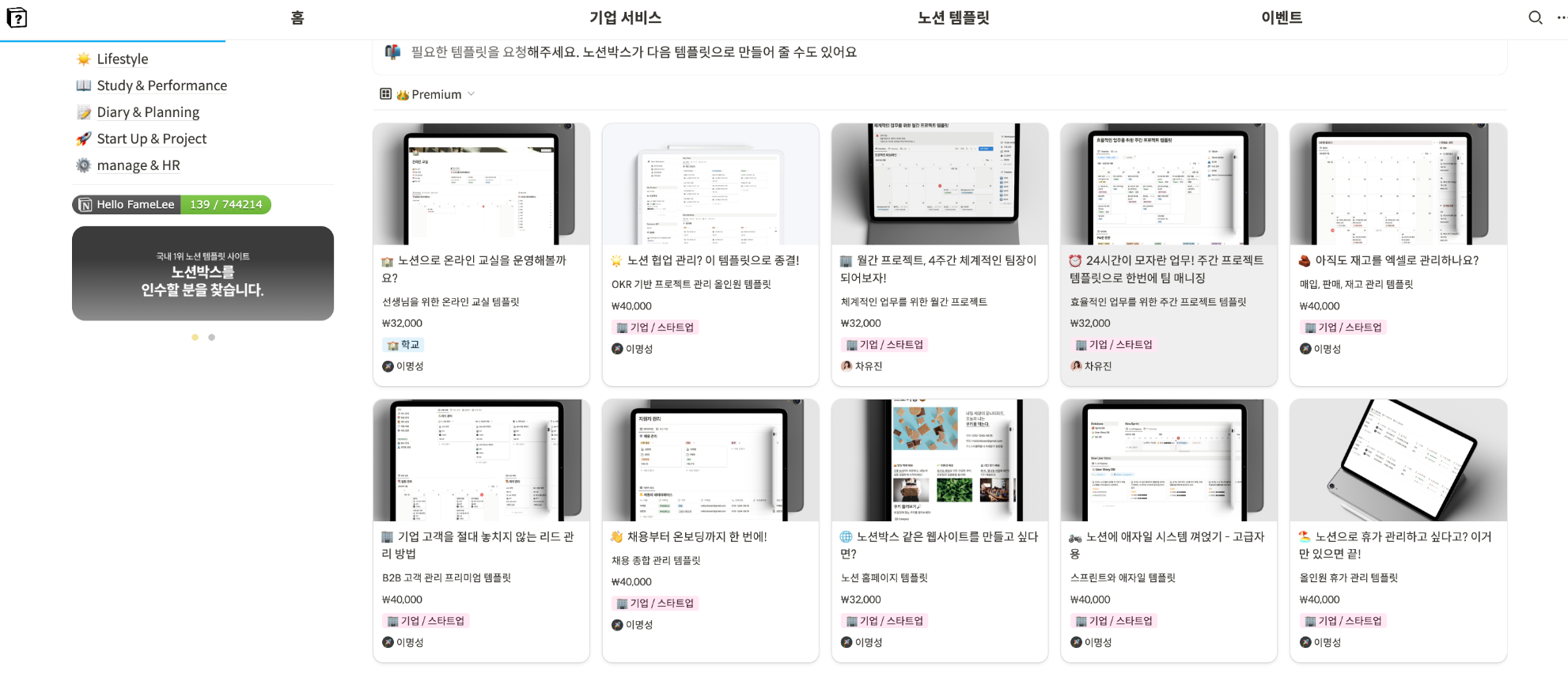Expand the Premium view dropdown chevron

click(x=472, y=94)
